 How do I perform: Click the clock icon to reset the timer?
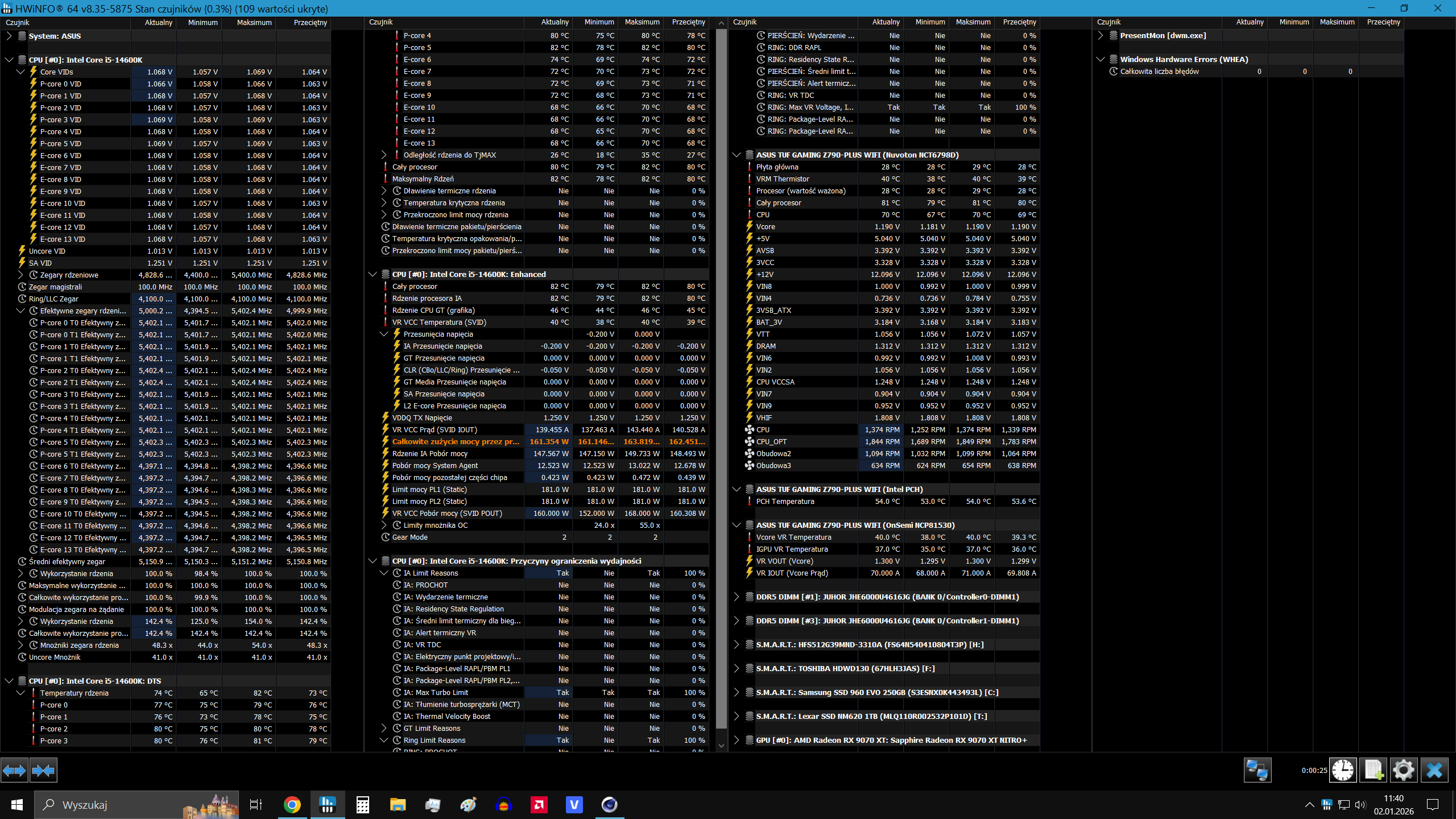coord(1342,771)
